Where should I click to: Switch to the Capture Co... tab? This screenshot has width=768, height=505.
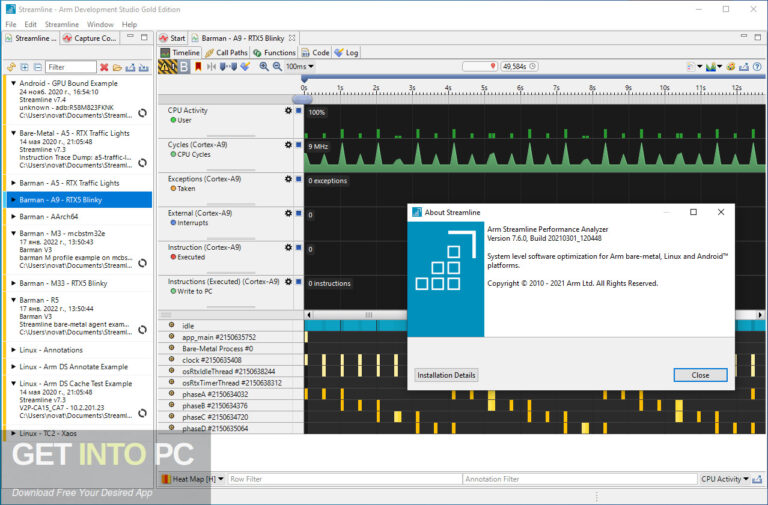tap(90, 38)
